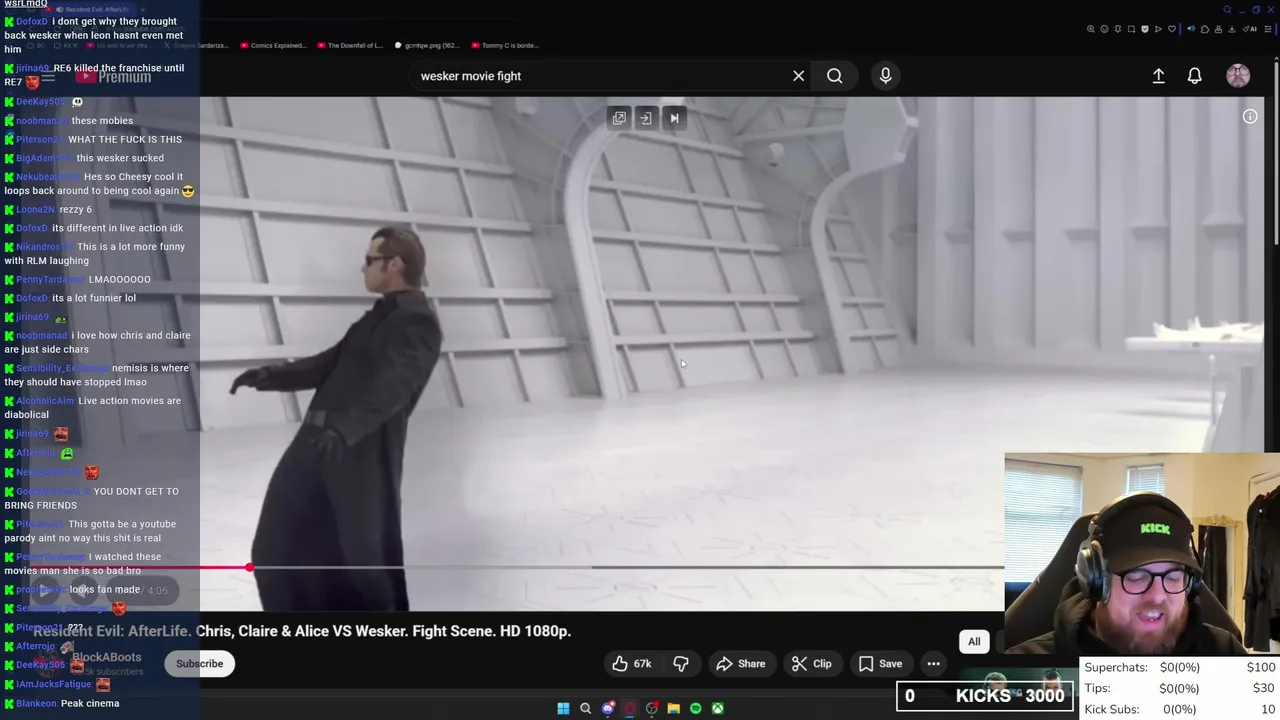Viewport: 1280px width, 720px height.
Task: Click the red progress bar scrubber handle
Action: coord(249,567)
